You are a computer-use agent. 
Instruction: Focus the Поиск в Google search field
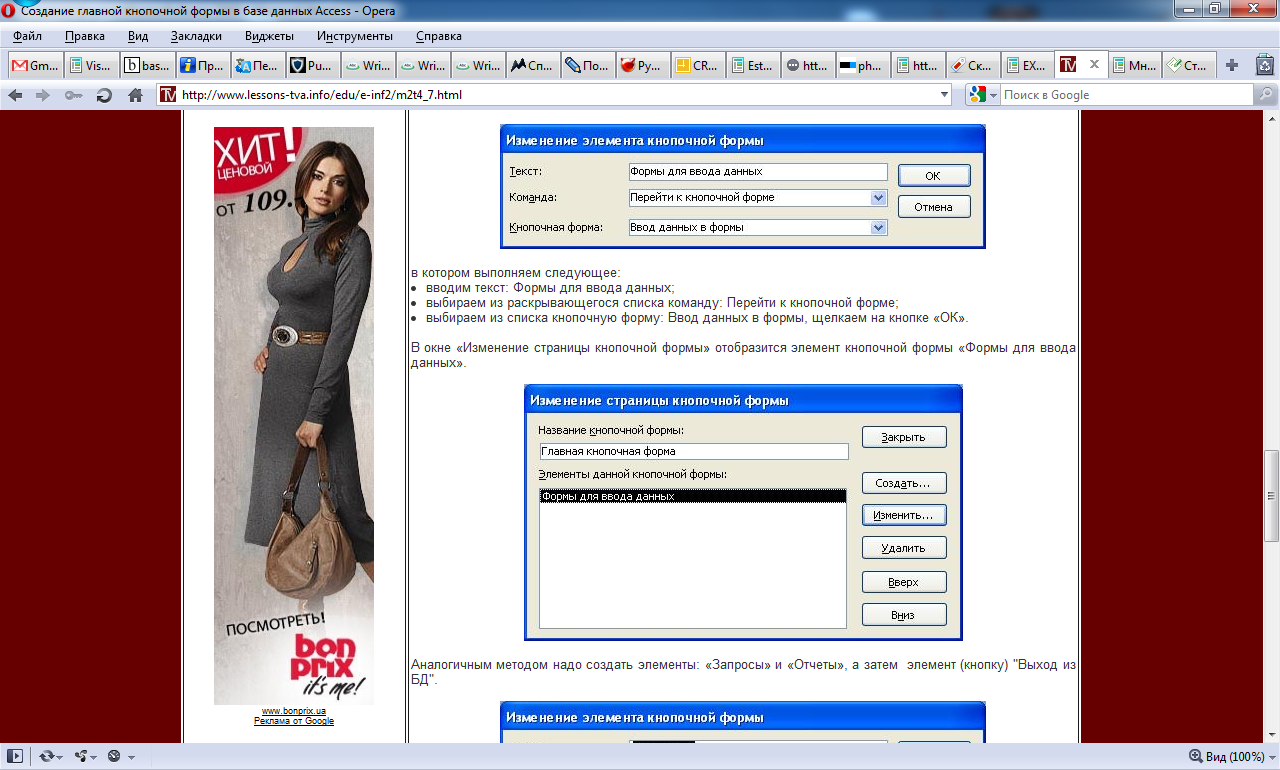click(x=1127, y=95)
